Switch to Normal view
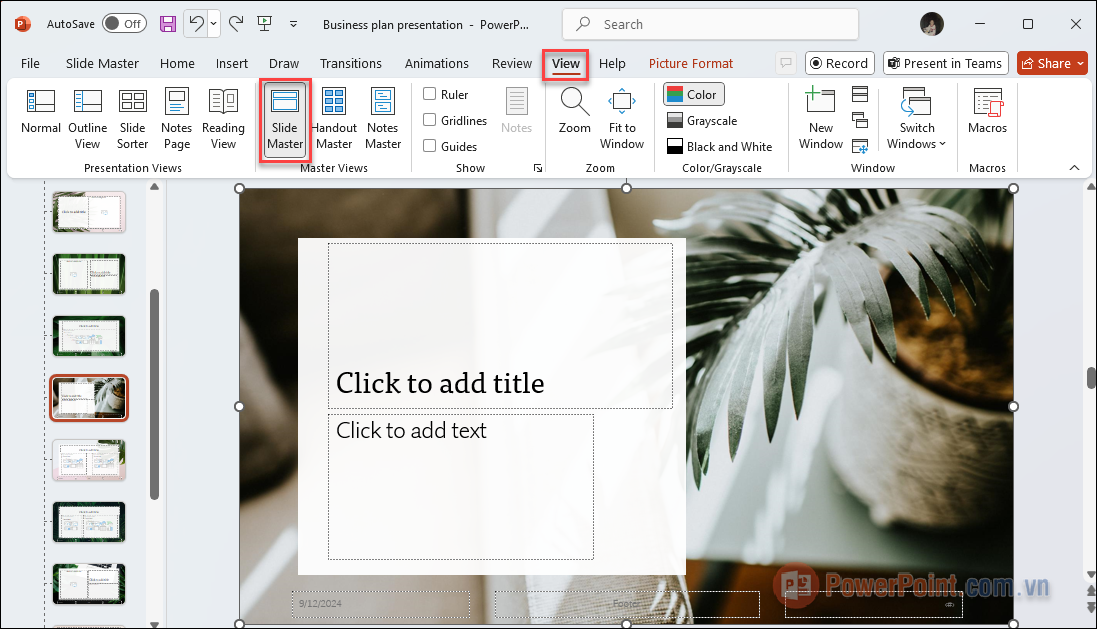Screen dimensions: 1097x629 (41, 119)
